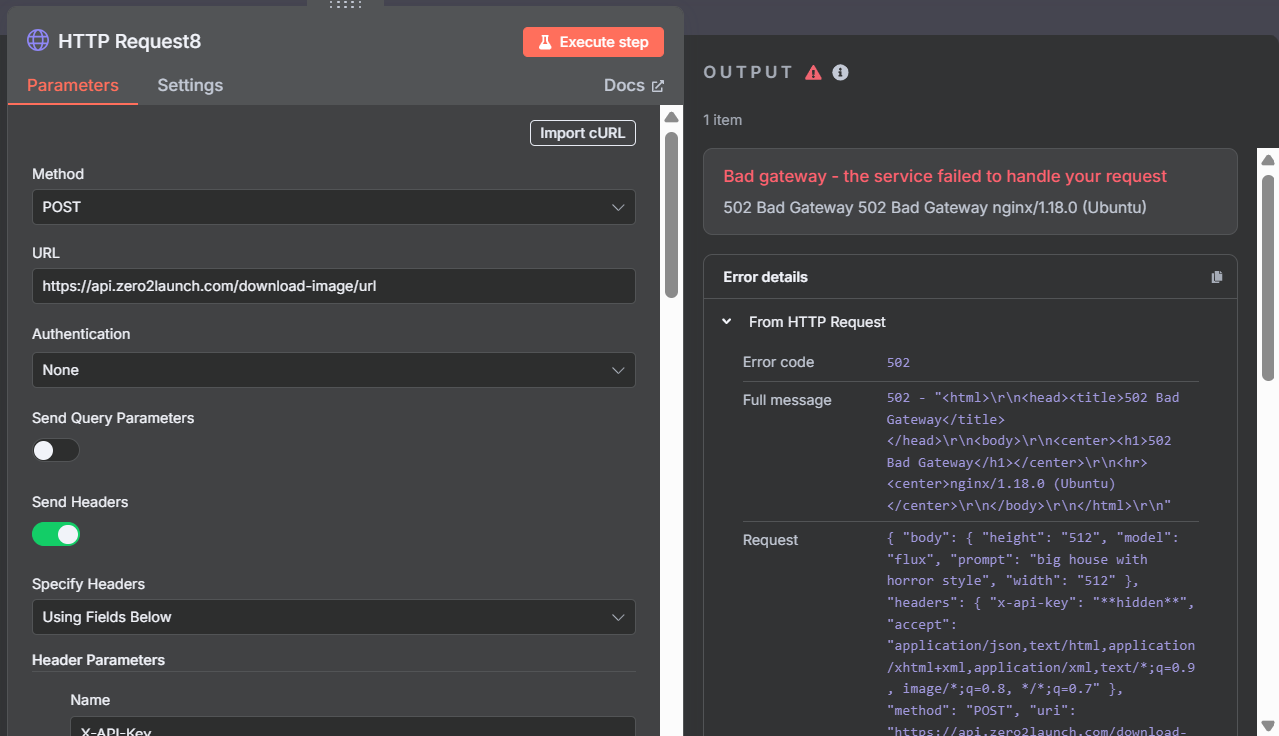Click the output scrollbar down arrow
Image resolution: width=1279 pixels, height=736 pixels.
click(1268, 725)
